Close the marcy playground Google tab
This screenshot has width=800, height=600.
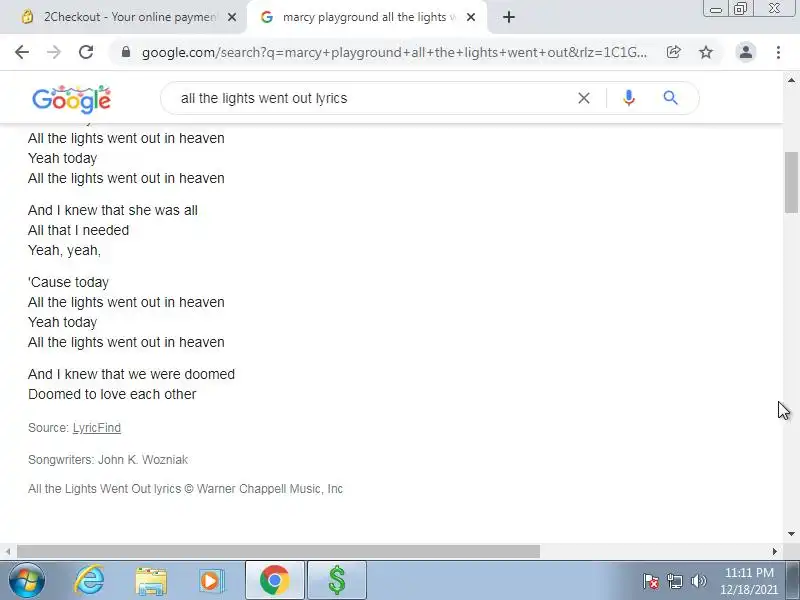[471, 17]
